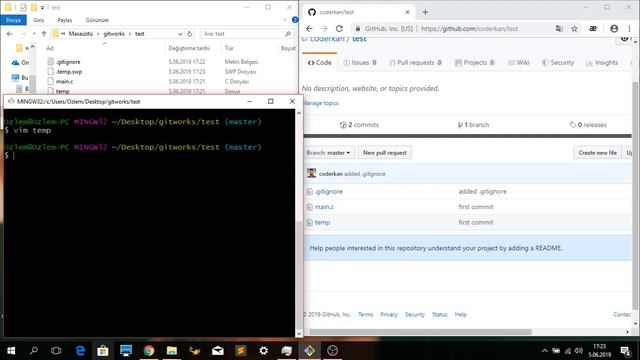
Task: Open Privacy link in GitHub footer
Action: click(389, 315)
